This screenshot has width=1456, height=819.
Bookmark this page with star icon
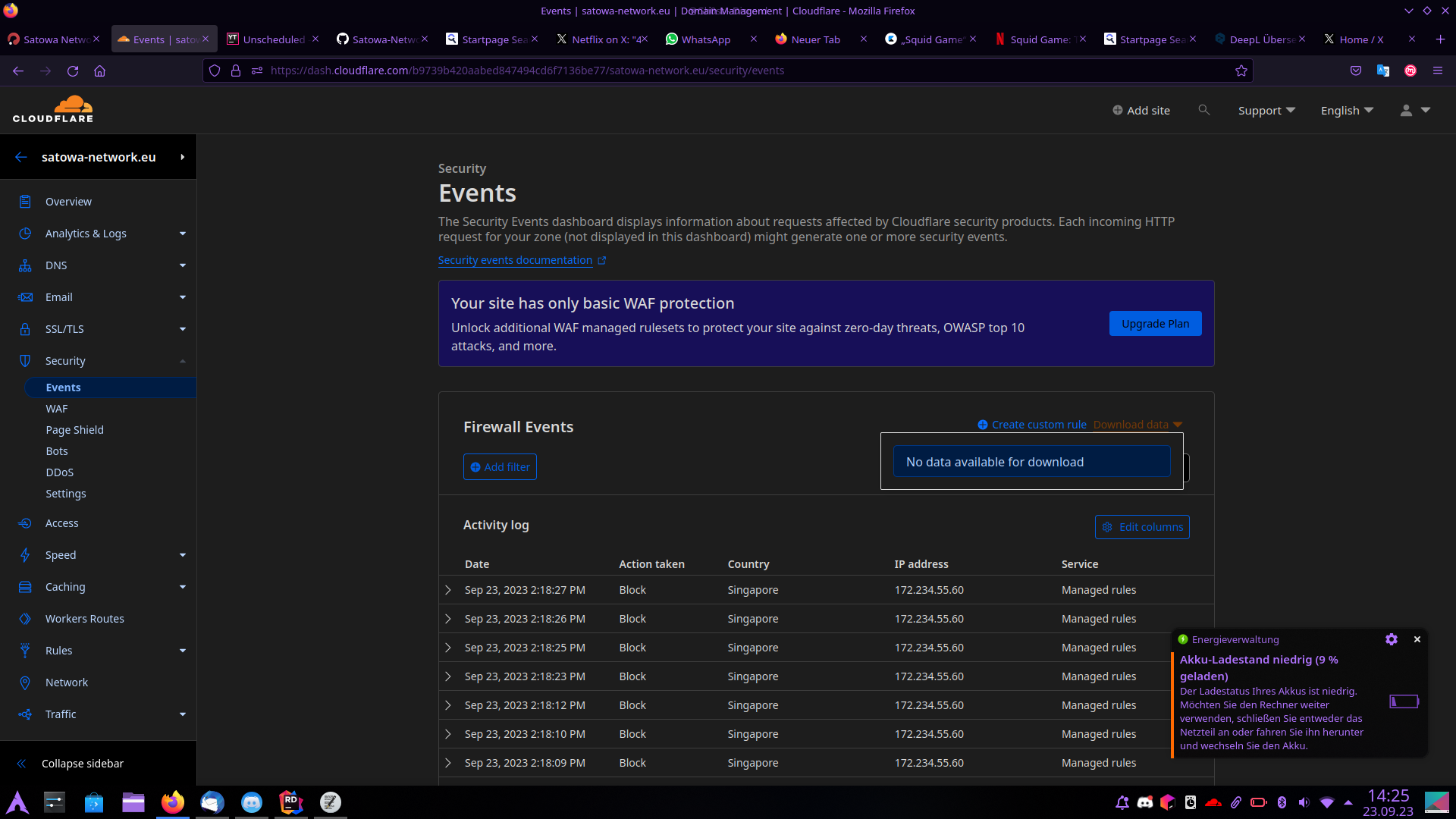[x=1241, y=71]
